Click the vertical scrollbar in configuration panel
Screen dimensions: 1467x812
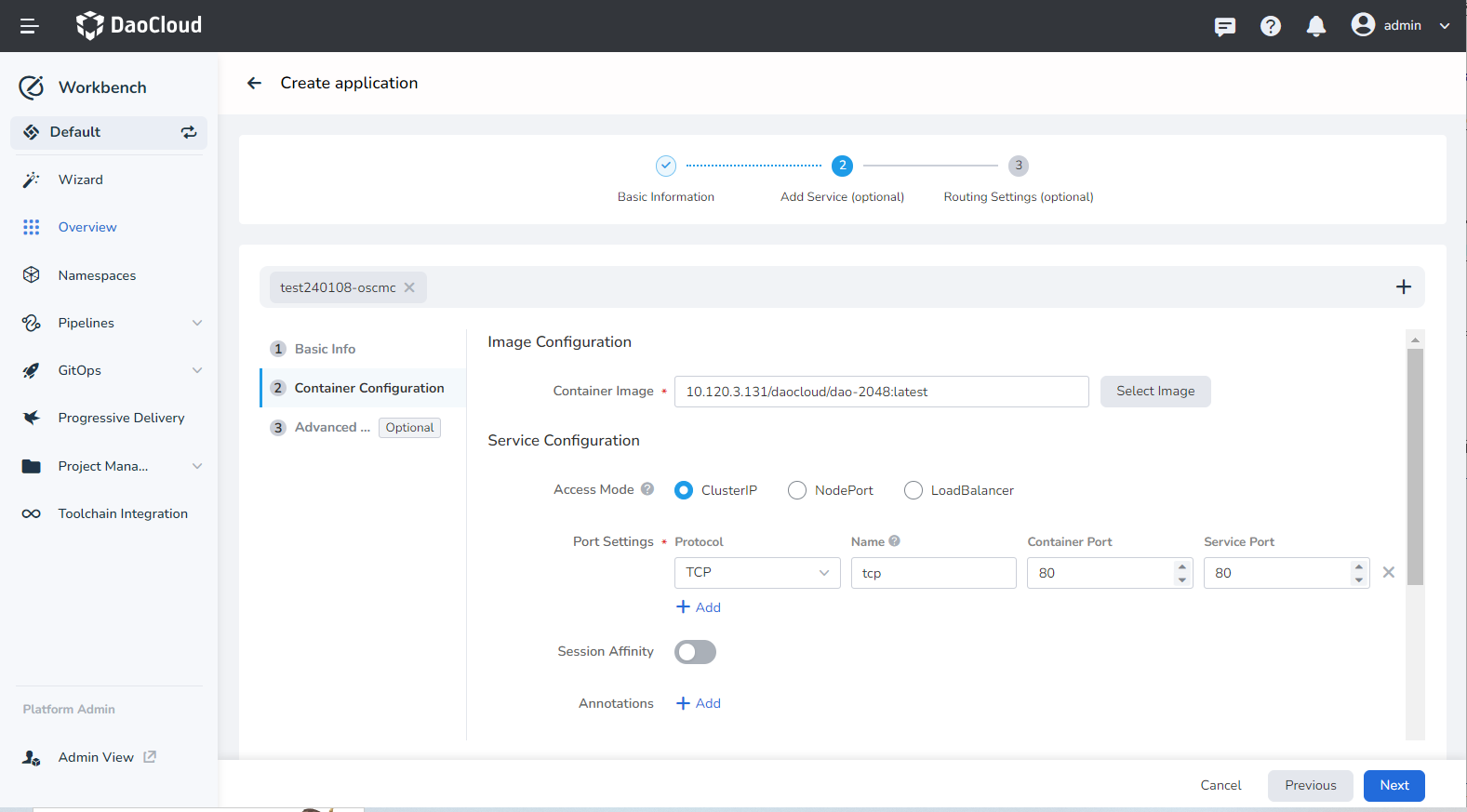1415,465
